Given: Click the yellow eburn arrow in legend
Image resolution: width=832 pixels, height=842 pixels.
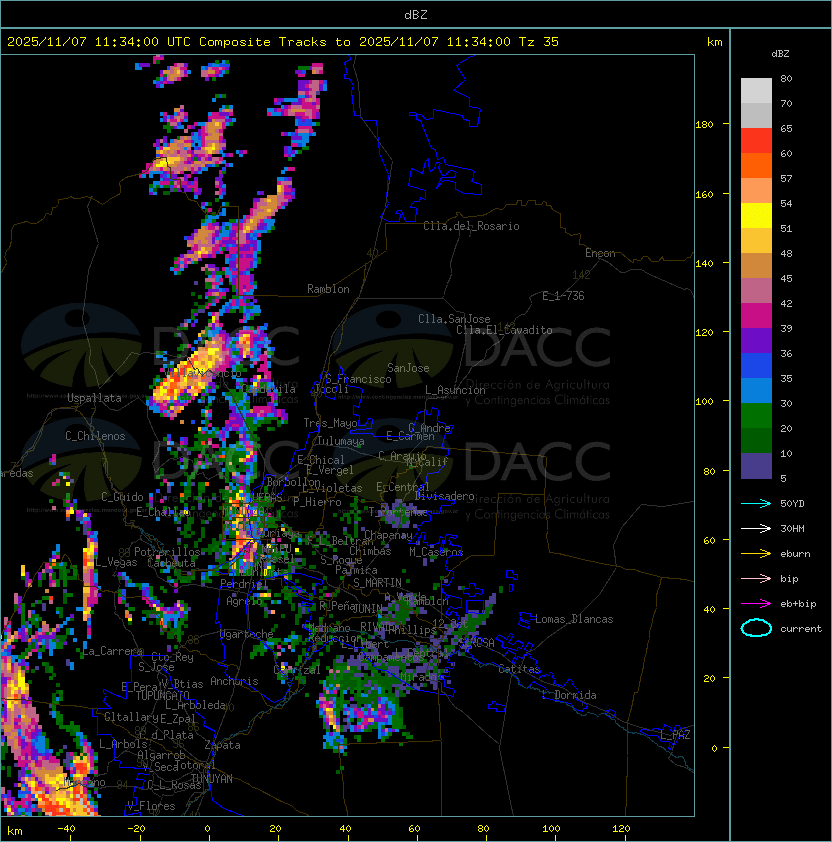Looking at the screenshot, I should pyautogui.click(x=756, y=554).
